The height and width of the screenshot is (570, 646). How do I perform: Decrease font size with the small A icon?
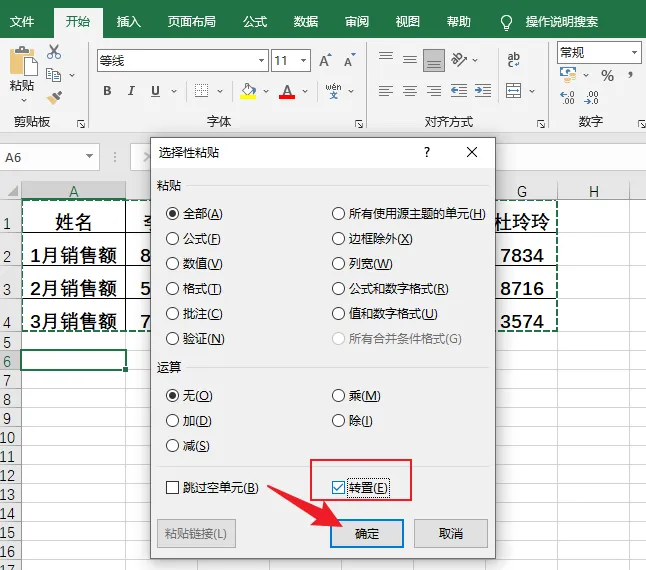point(349,61)
